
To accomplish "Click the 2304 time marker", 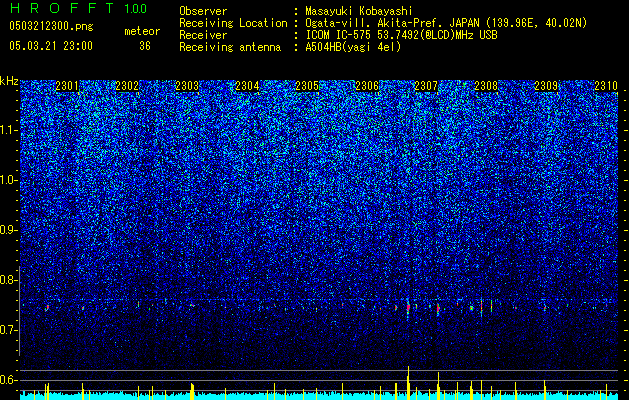I will 247,86.
